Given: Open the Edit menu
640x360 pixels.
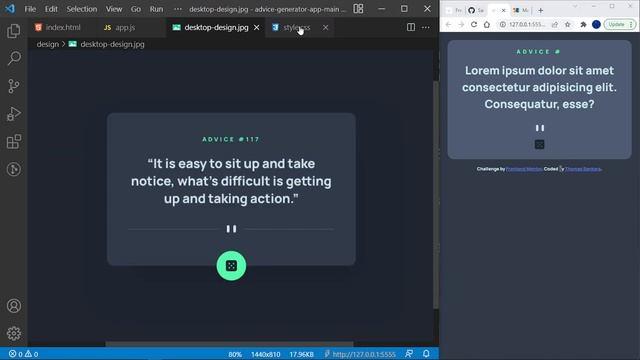Looking at the screenshot, I should click(x=51, y=9).
